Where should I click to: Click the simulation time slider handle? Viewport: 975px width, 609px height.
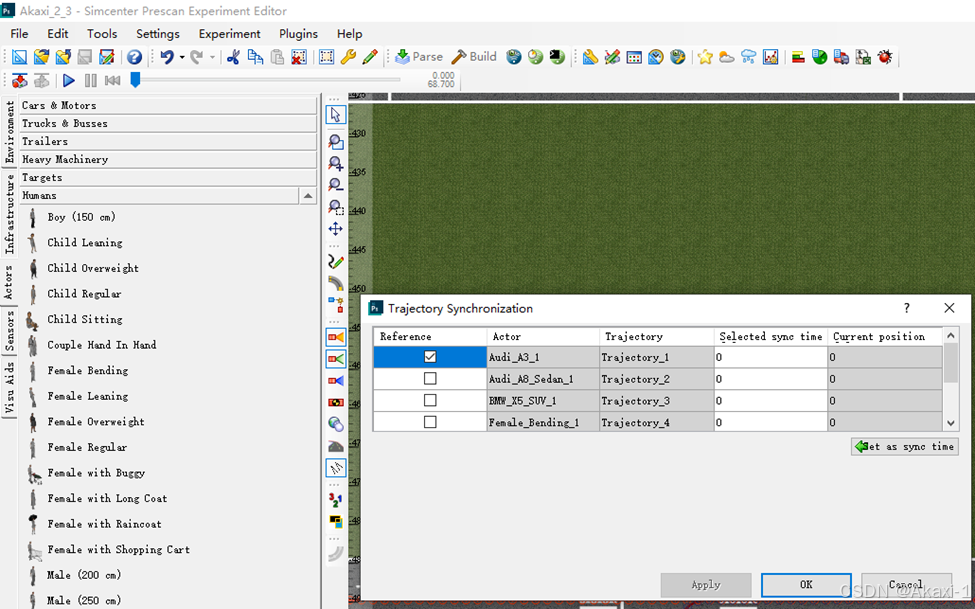135,80
